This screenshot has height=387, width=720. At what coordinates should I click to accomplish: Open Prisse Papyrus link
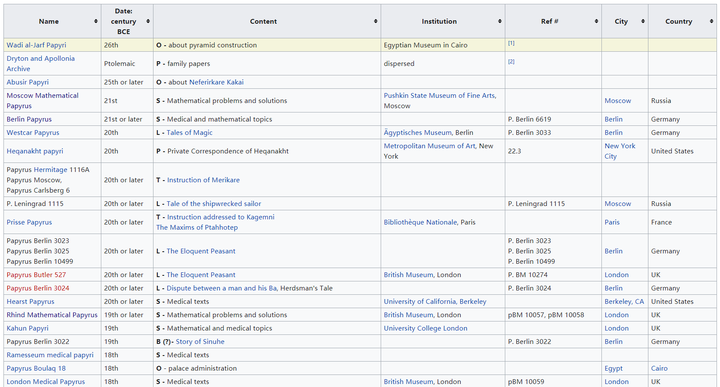(x=29, y=222)
